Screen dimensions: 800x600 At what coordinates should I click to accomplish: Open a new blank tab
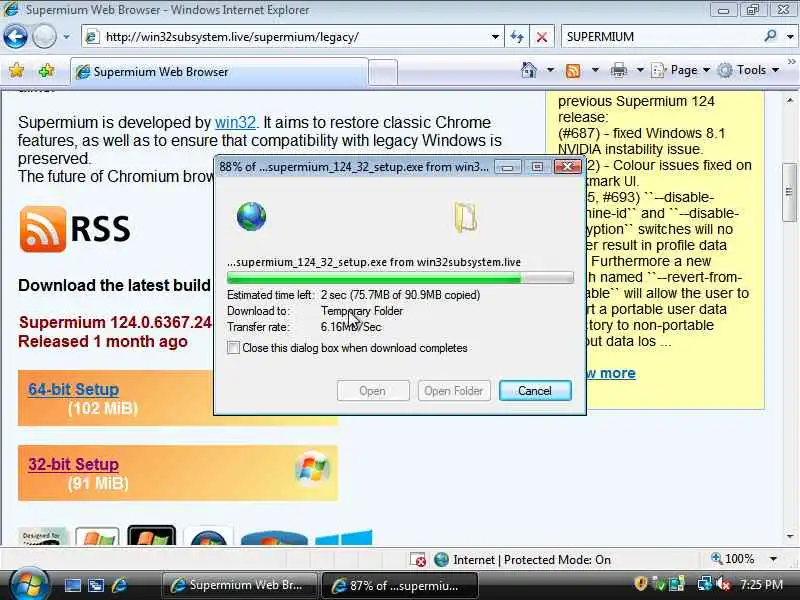pyautogui.click(x=383, y=72)
